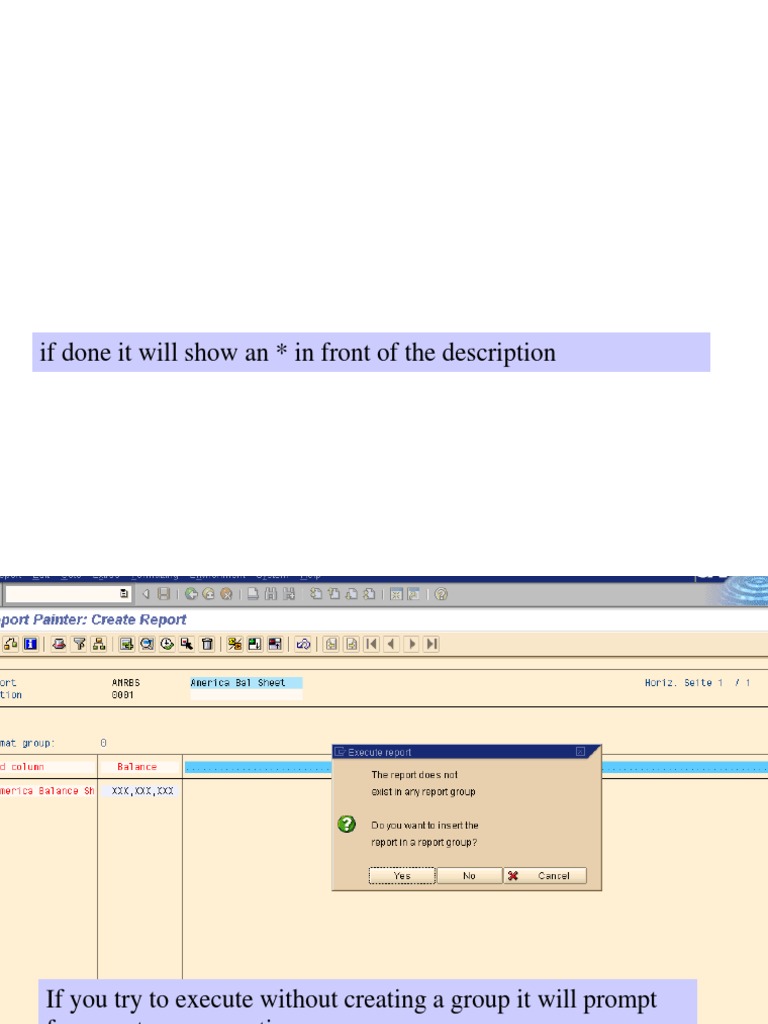Click the filter funnel icon
The height and width of the screenshot is (1024, 768).
79,644
